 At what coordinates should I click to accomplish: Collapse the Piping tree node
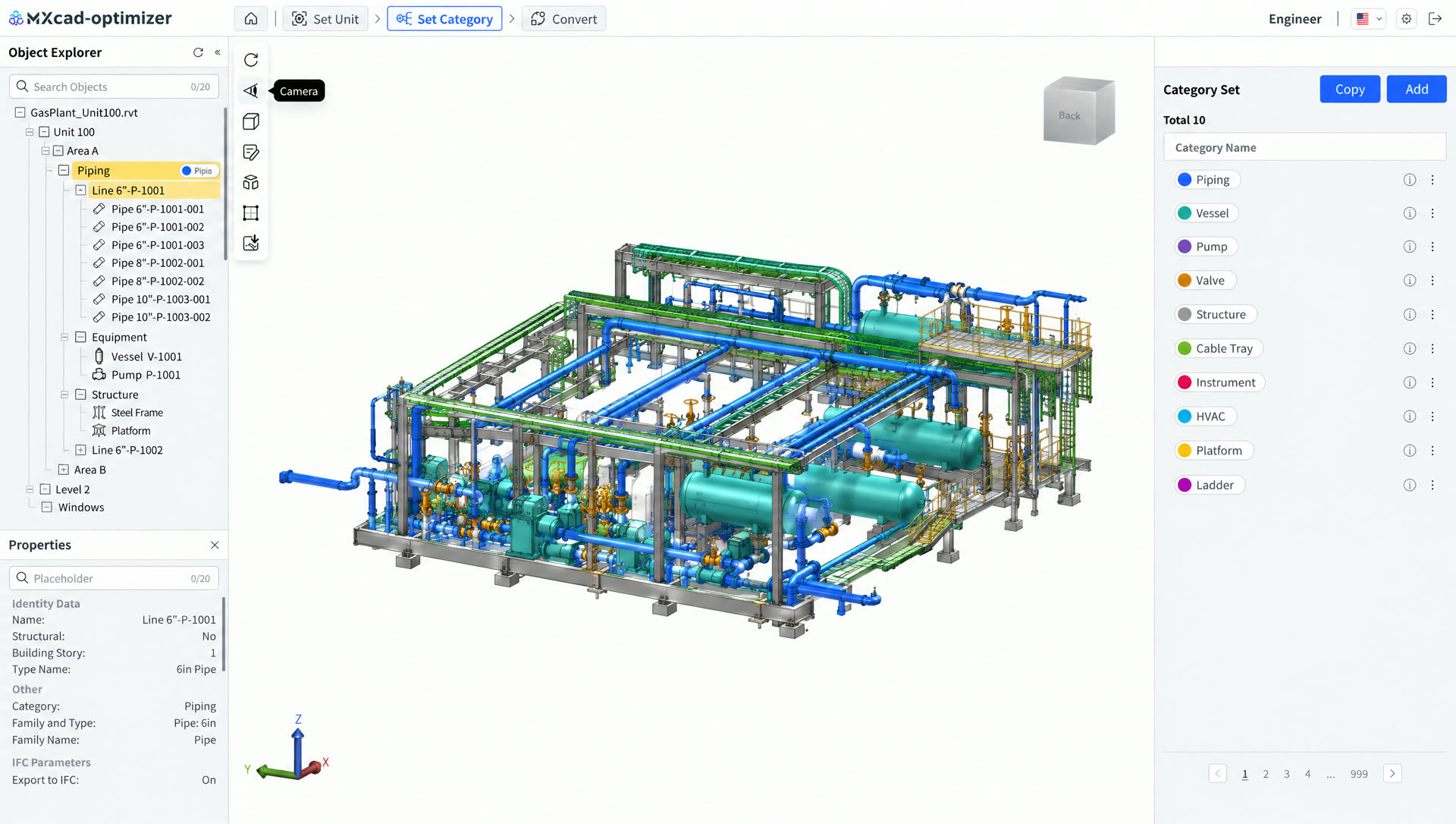64,171
